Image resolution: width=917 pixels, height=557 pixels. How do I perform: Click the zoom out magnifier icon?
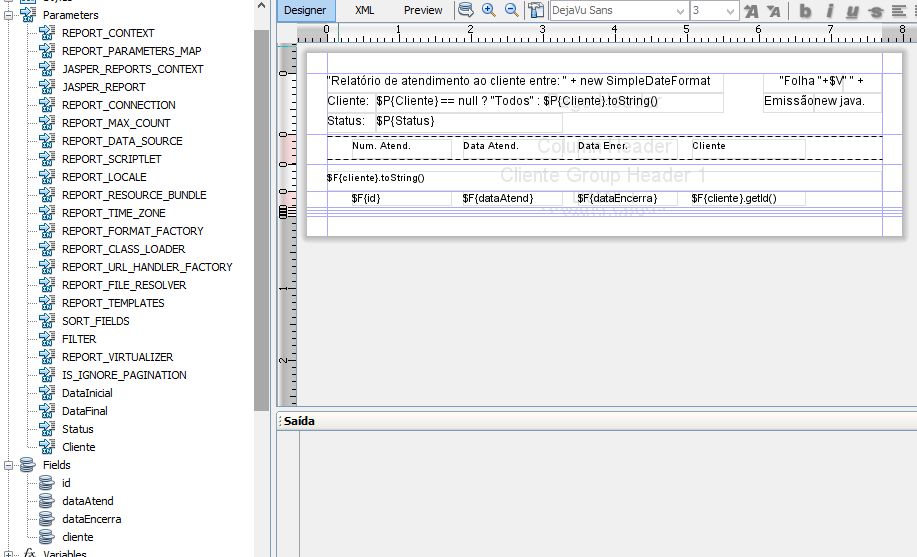512,9
